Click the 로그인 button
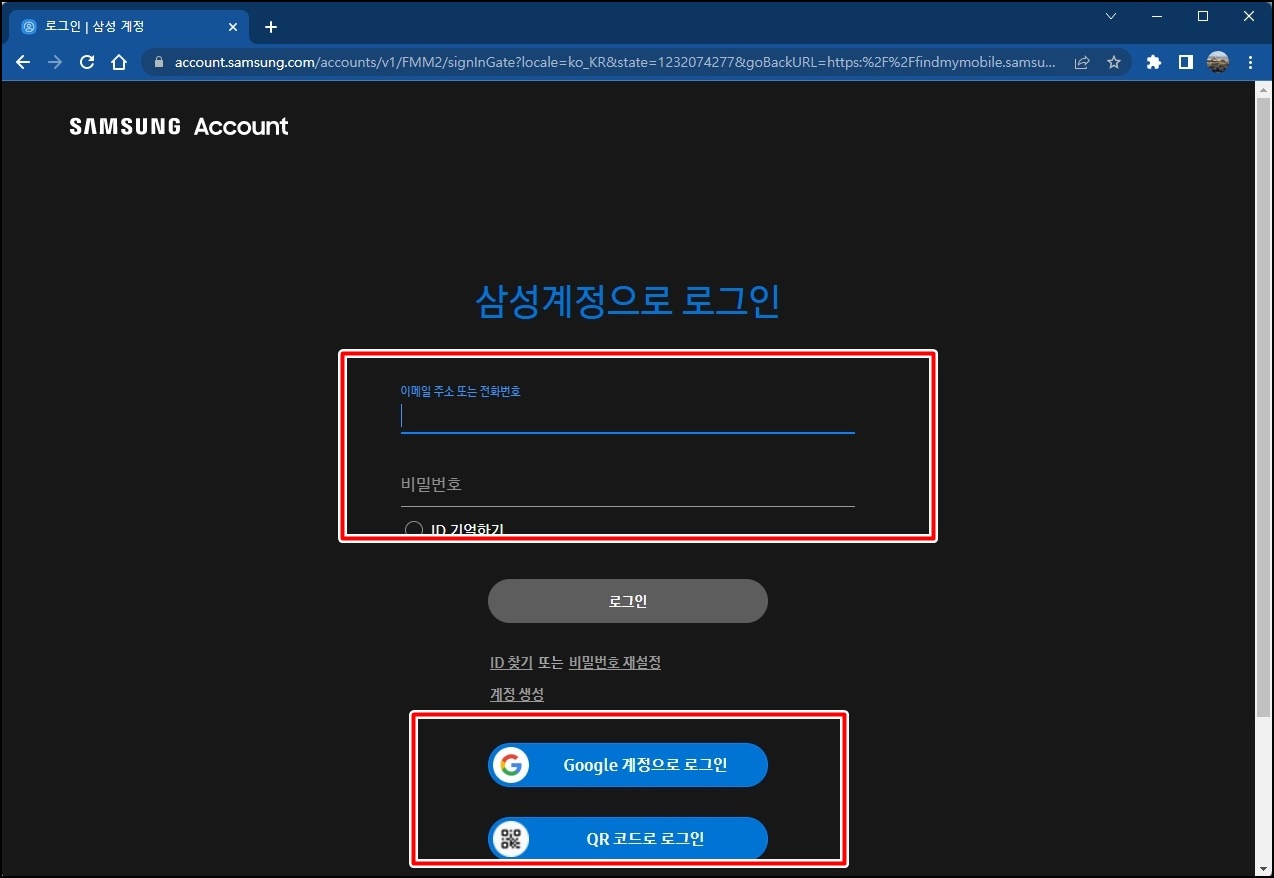The height and width of the screenshot is (878, 1274). 627,601
